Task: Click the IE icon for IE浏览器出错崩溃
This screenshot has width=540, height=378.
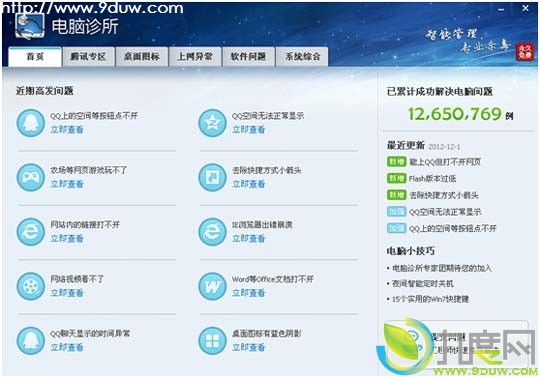Action: 212,232
